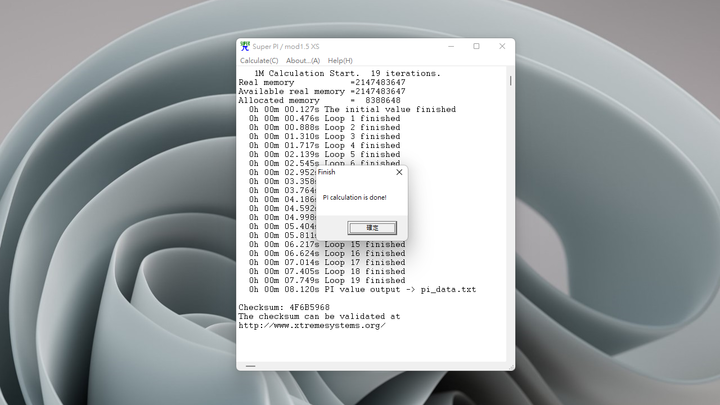Click the Loop 19 finished line
Image resolution: width=720 pixels, height=405 pixels.
coord(327,281)
